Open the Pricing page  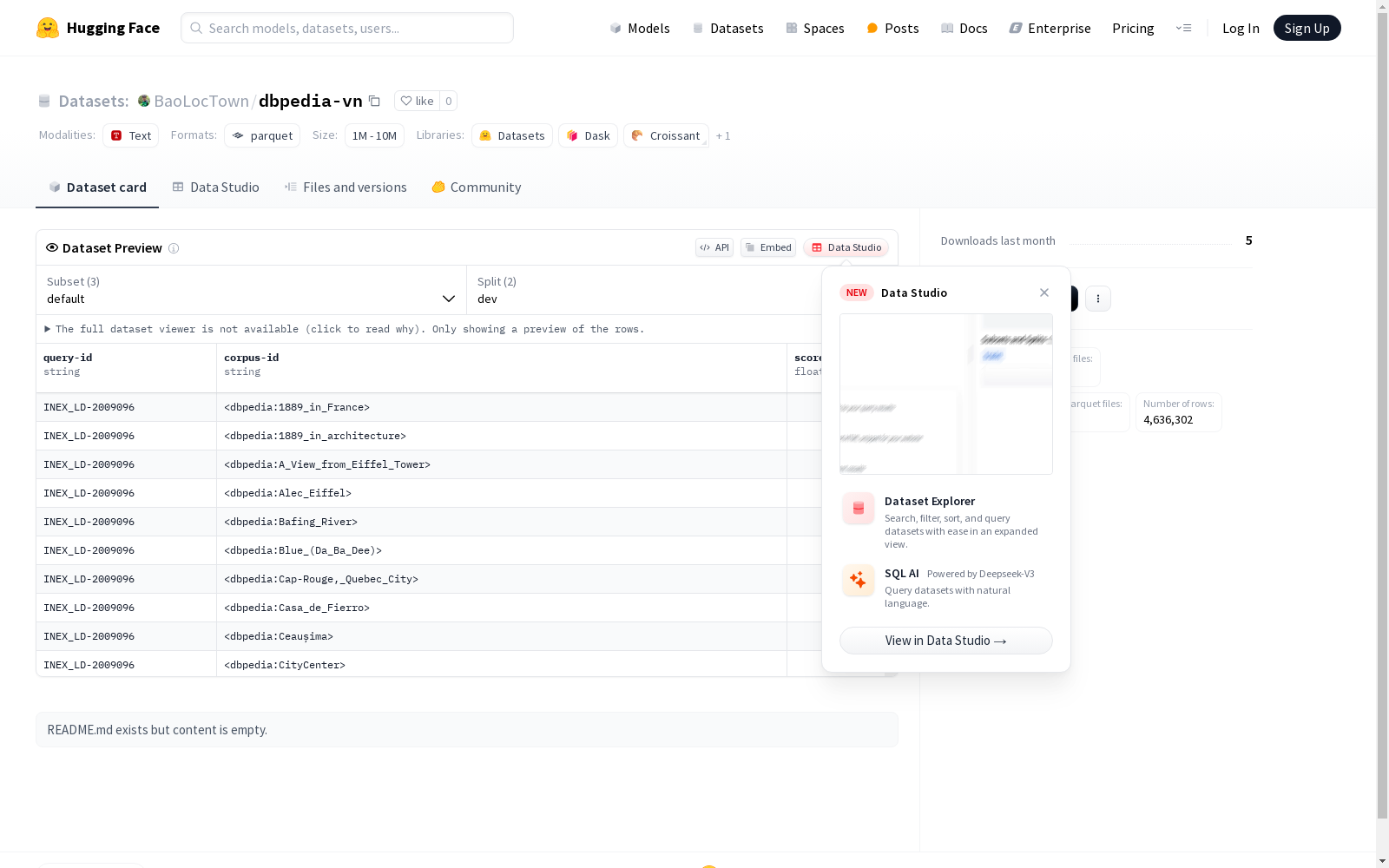click(x=1133, y=28)
